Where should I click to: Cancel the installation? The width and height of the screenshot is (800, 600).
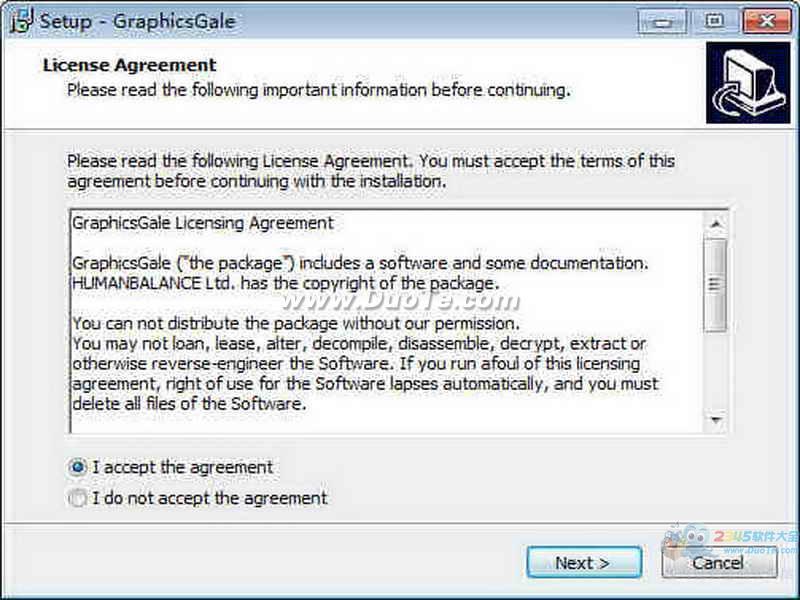(x=718, y=562)
